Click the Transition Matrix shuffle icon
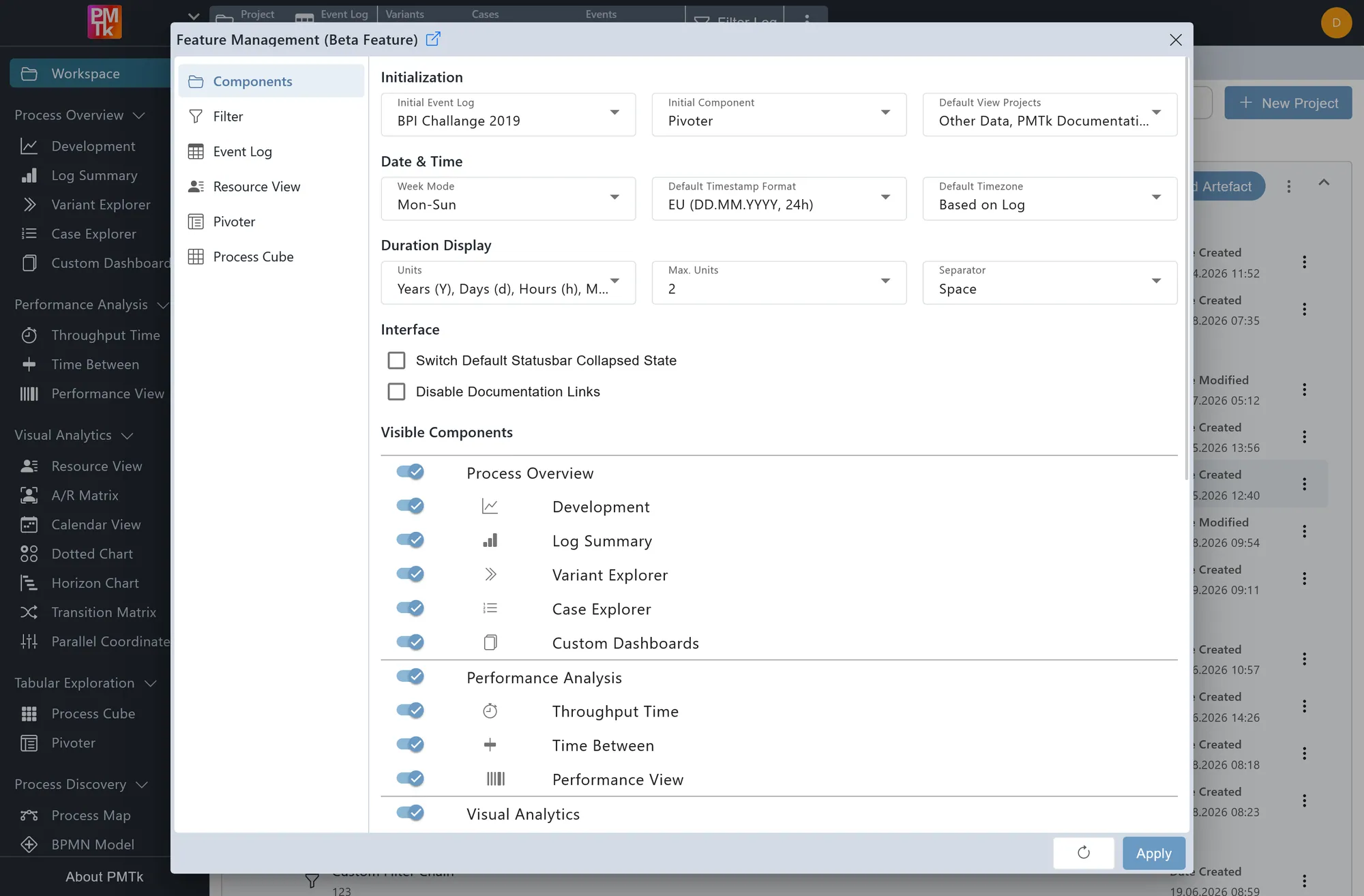The width and height of the screenshot is (1364, 896). pyautogui.click(x=29, y=612)
